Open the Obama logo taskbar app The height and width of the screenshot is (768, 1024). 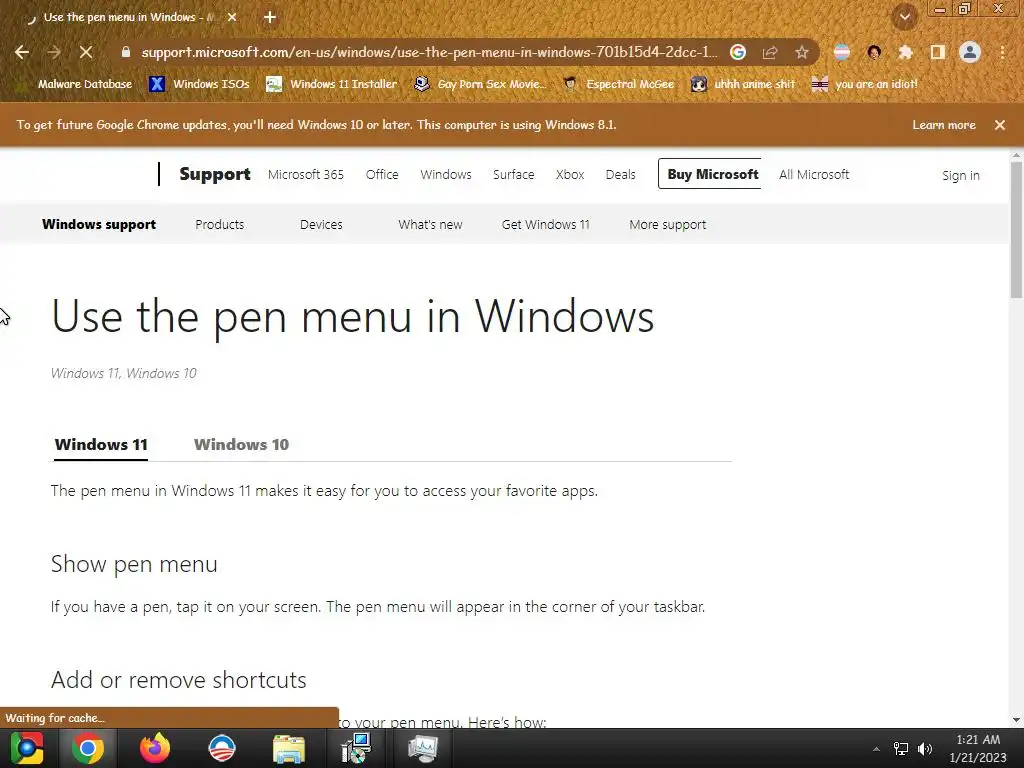coord(222,748)
